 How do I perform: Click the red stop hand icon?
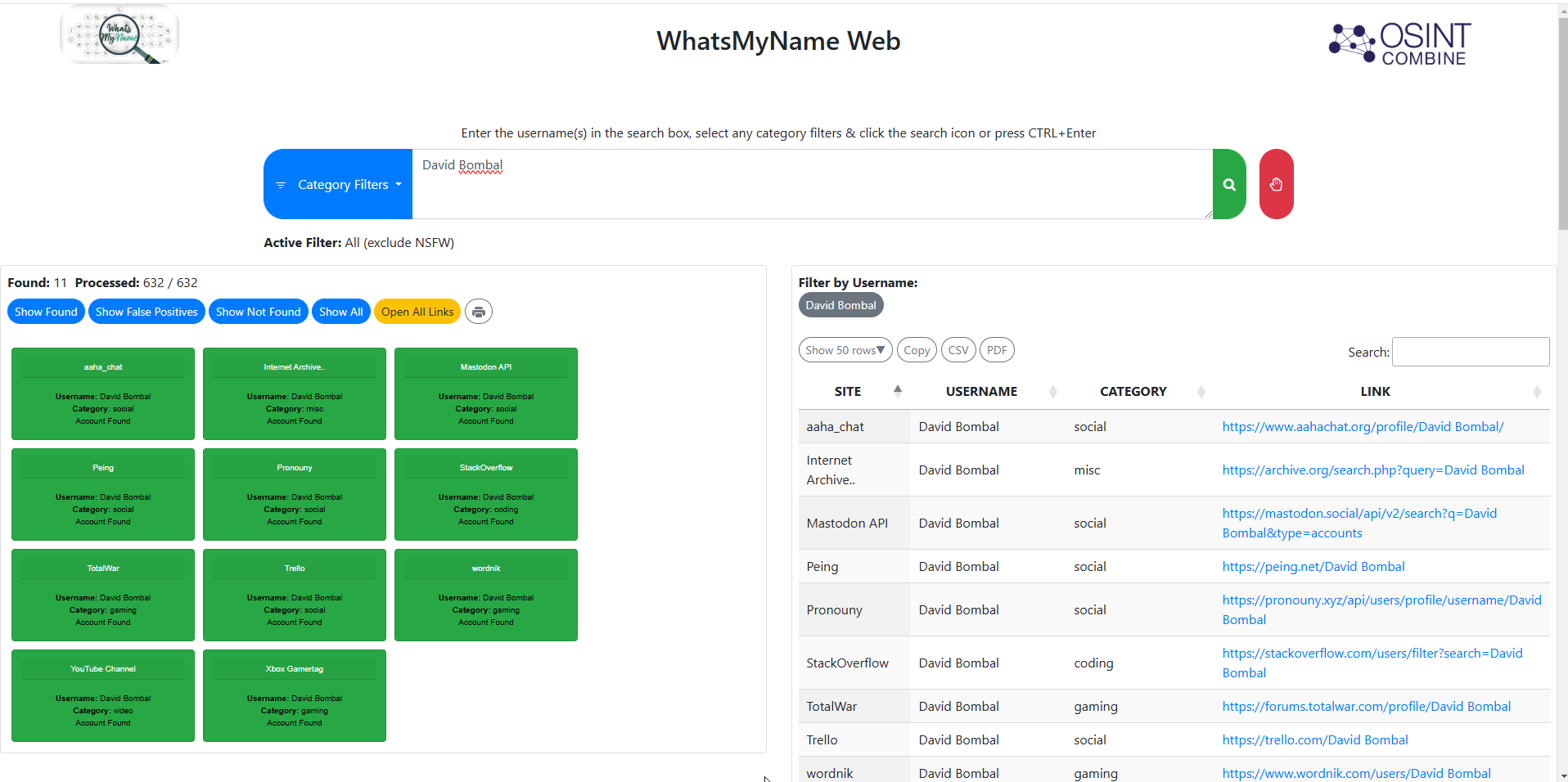click(1276, 184)
